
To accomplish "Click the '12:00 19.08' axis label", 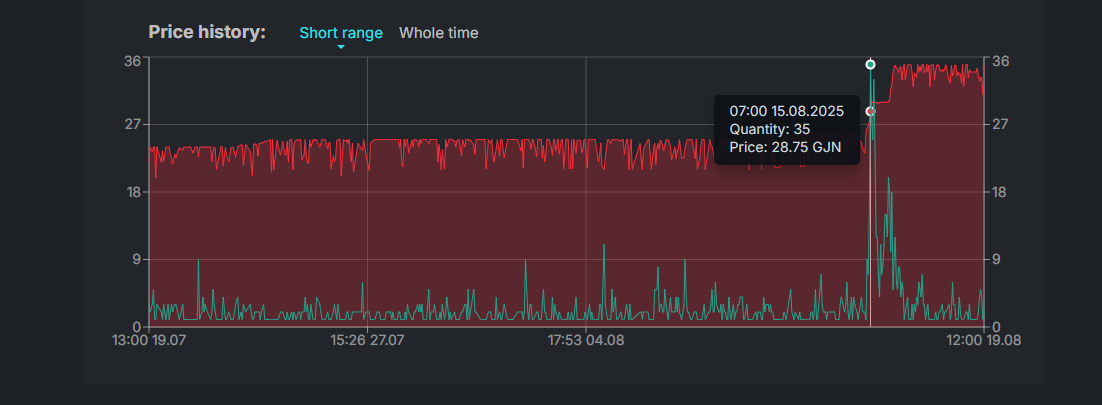I will pos(983,340).
